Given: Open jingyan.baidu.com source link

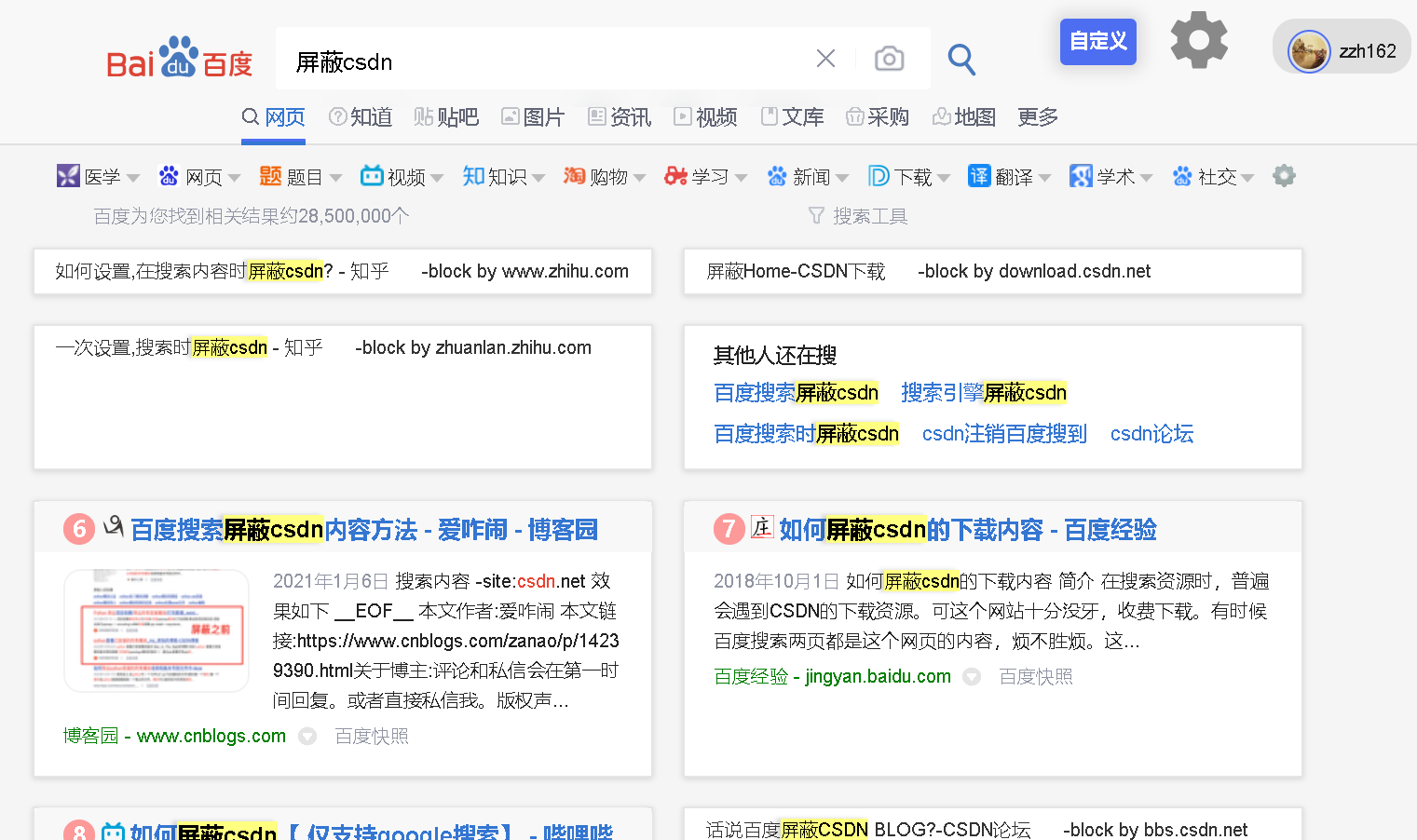Looking at the screenshot, I should tap(833, 676).
